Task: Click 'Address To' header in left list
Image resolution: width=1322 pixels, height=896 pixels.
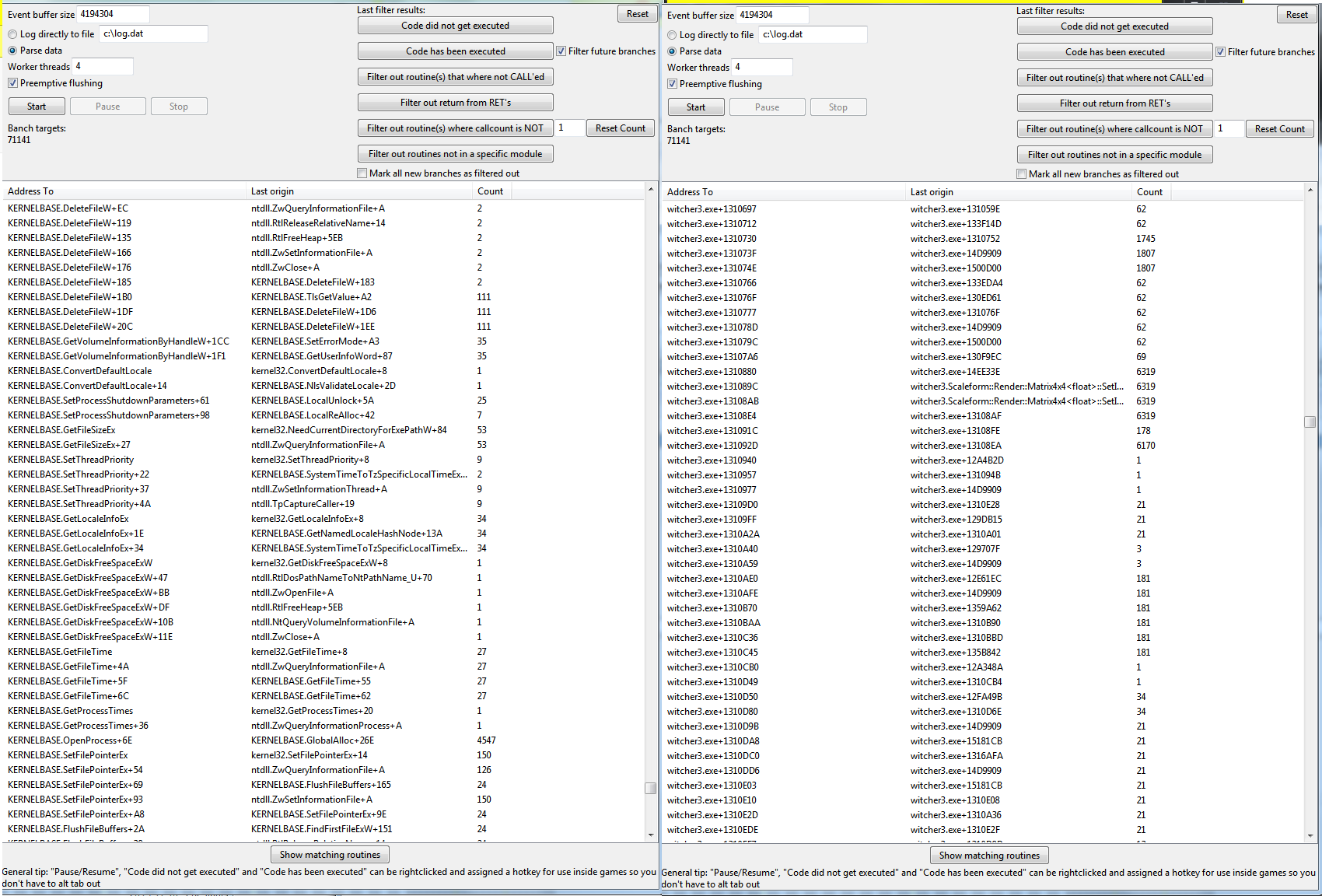Action: click(31, 191)
